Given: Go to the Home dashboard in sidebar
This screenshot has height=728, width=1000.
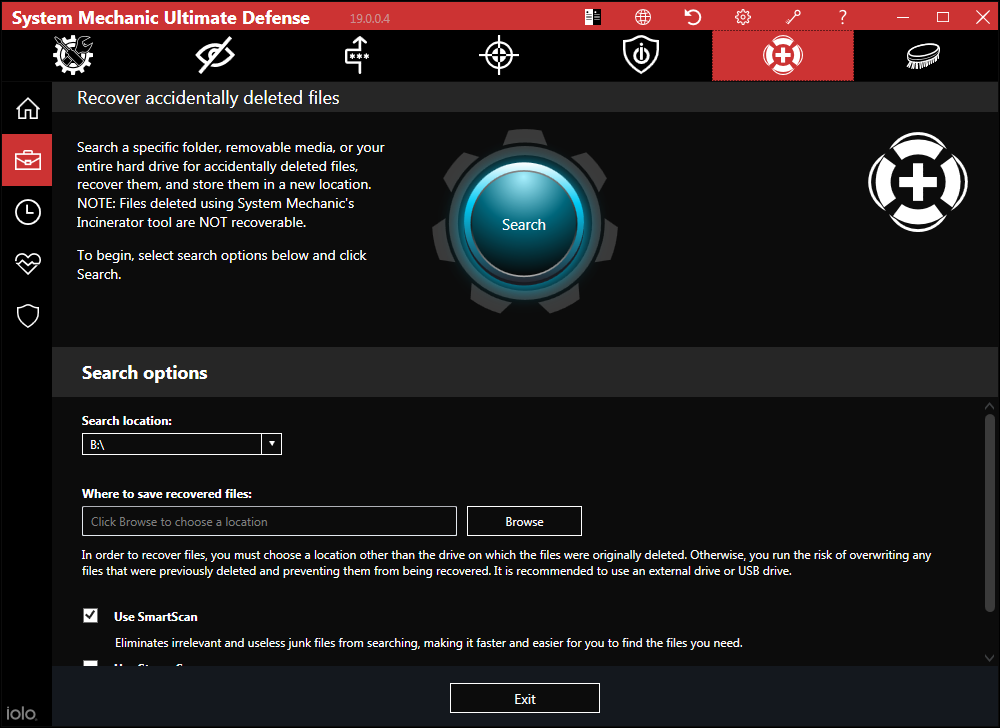Looking at the screenshot, I should 27,108.
